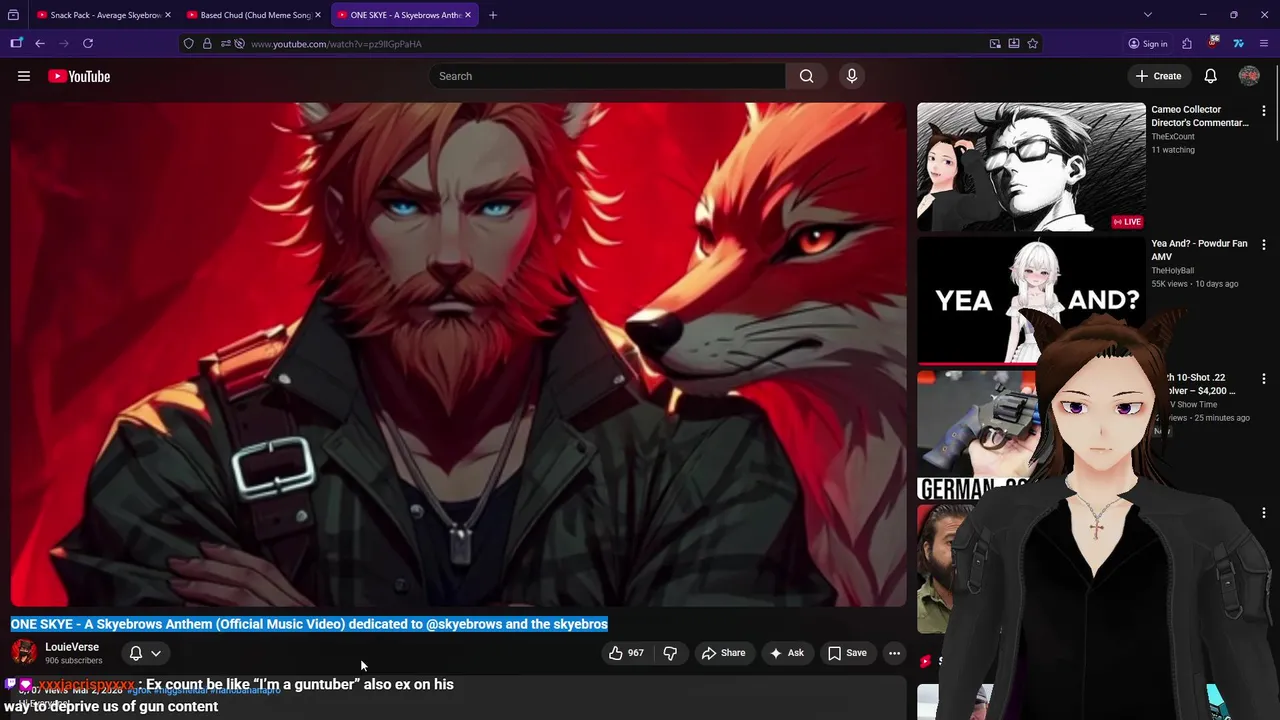Open the account avatar menu
The height and width of the screenshot is (720, 1280).
1249,76
